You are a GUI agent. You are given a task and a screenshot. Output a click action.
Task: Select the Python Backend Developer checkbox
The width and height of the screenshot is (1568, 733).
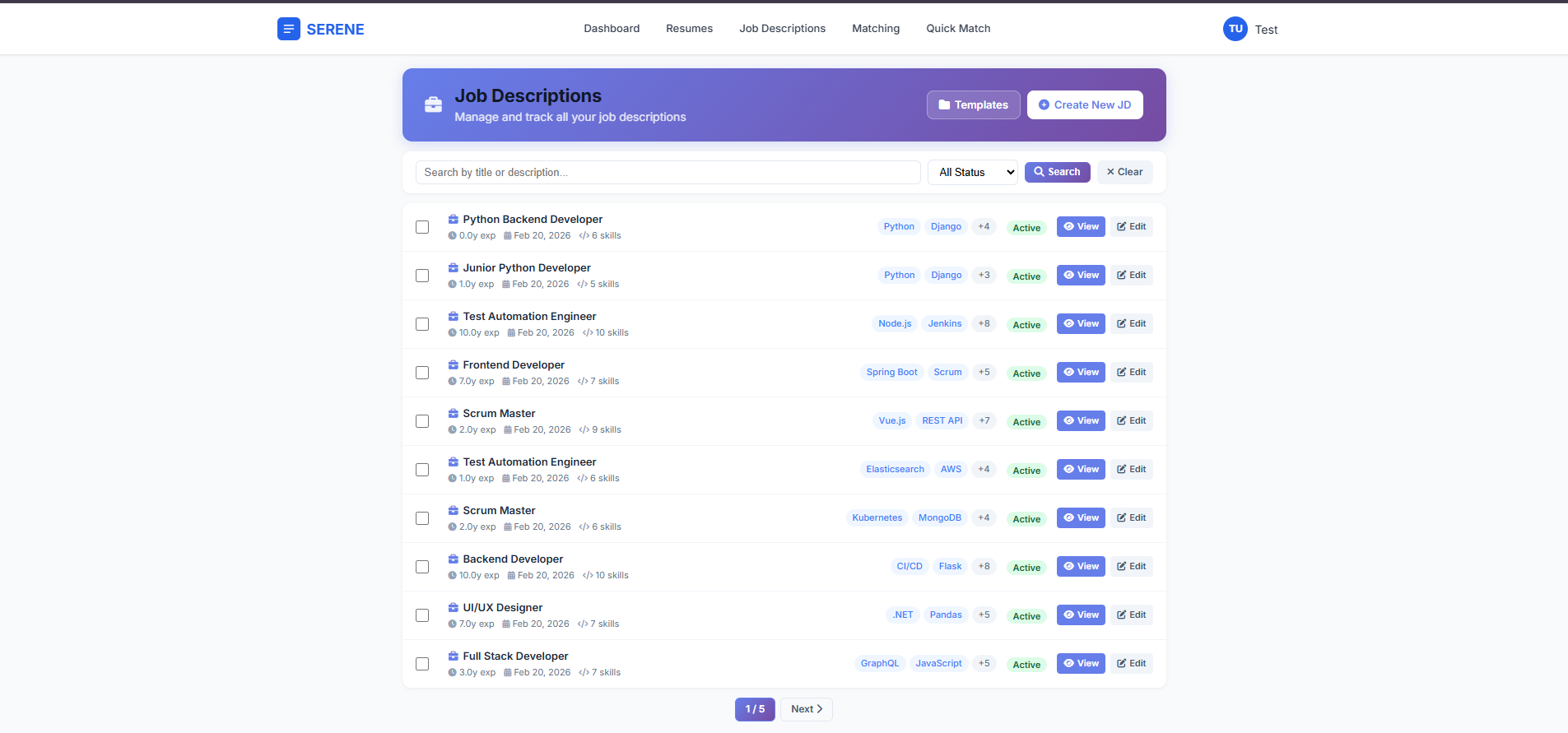pos(422,227)
